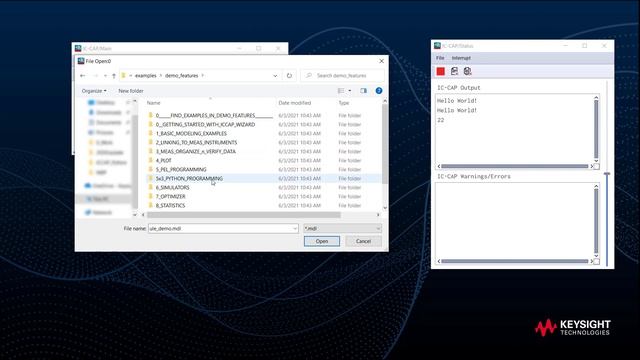This screenshot has height=360, width=640.
Task: Select the 5_PEL_PROGRAMMING folder
Action: pyautogui.click(x=181, y=169)
